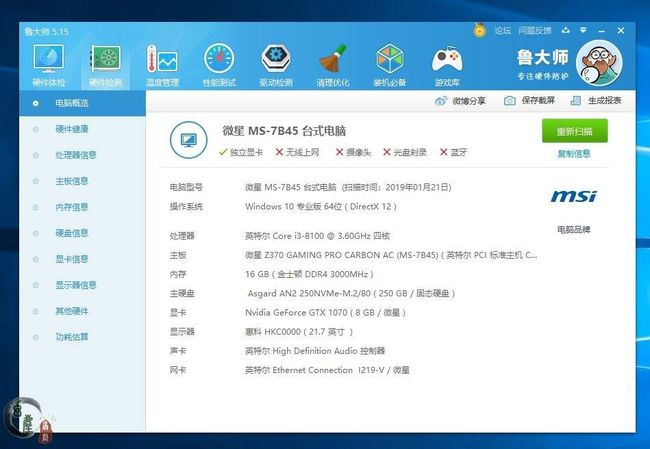
Task: Click the Core i3-8100 @ 3.60GHz processor value
Action: coord(317,236)
